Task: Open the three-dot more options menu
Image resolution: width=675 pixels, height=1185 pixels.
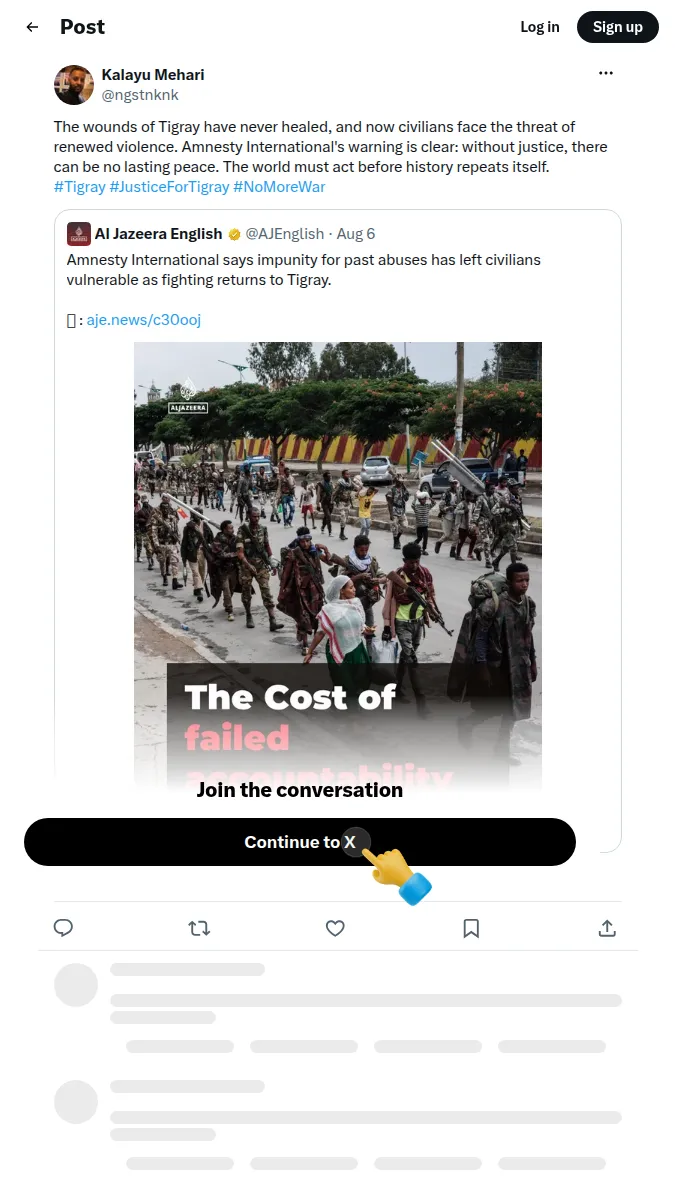Action: click(605, 73)
